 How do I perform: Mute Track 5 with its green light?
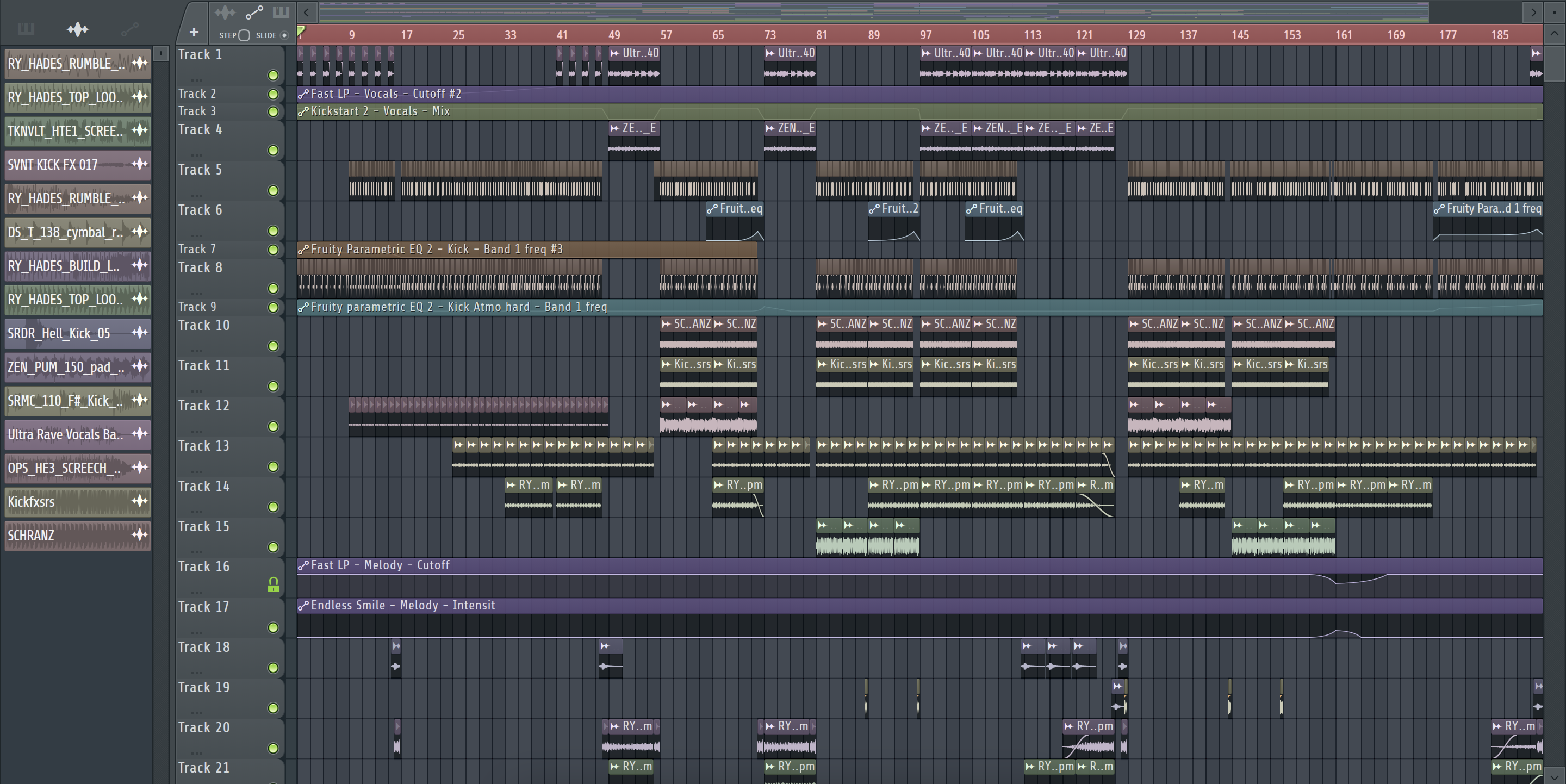pos(273,191)
